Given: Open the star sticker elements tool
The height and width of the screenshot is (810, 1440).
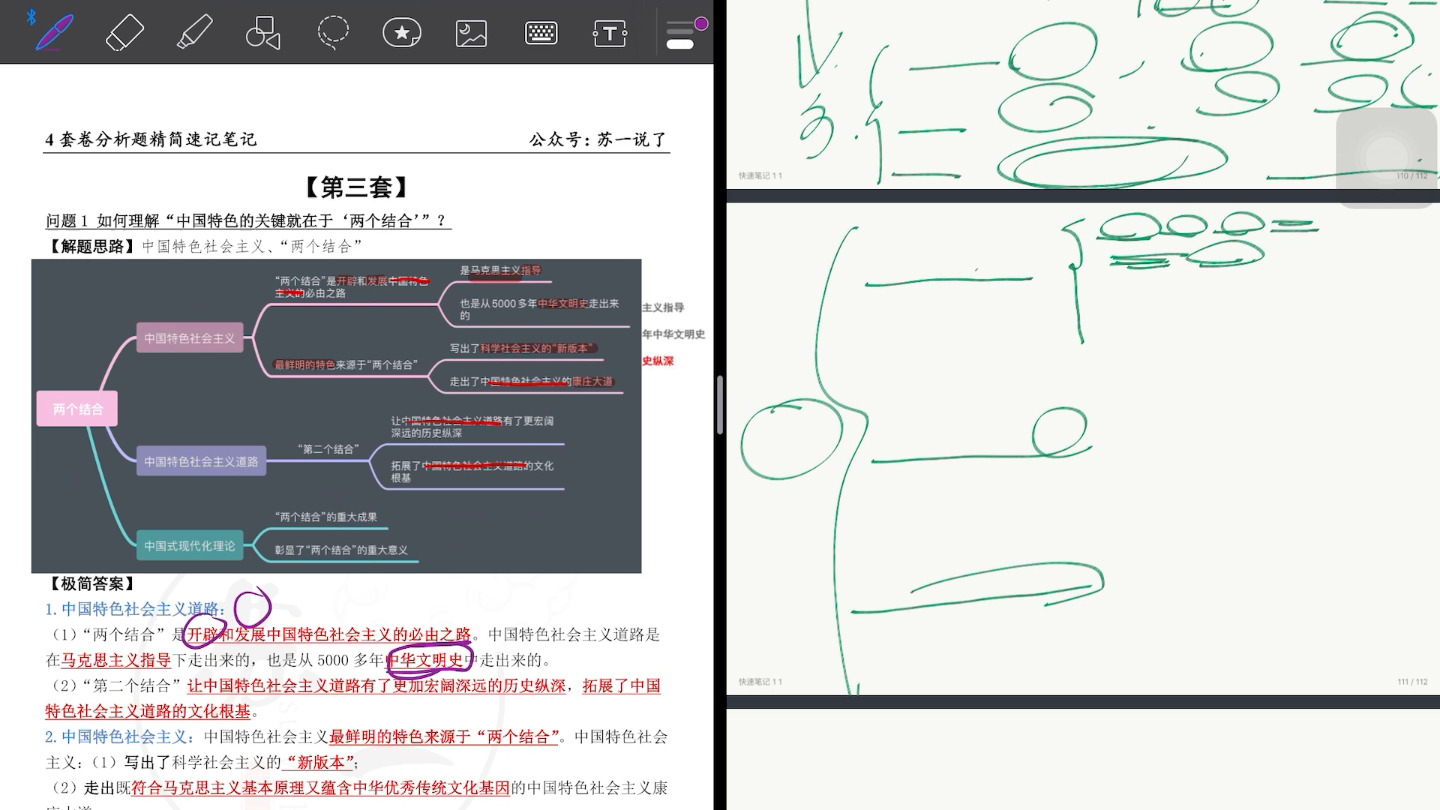Looking at the screenshot, I should coord(401,33).
